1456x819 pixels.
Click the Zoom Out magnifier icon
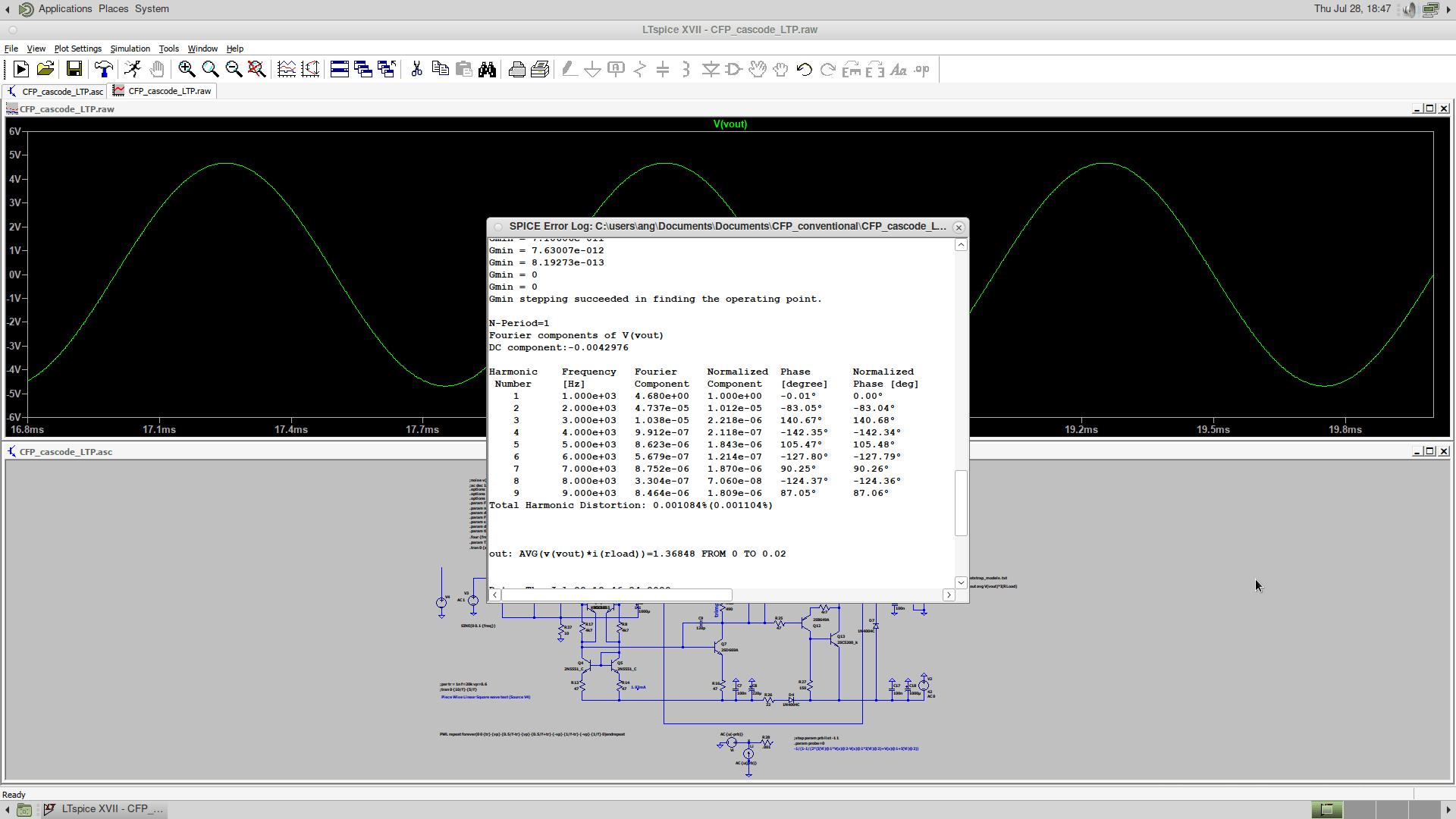tap(234, 70)
